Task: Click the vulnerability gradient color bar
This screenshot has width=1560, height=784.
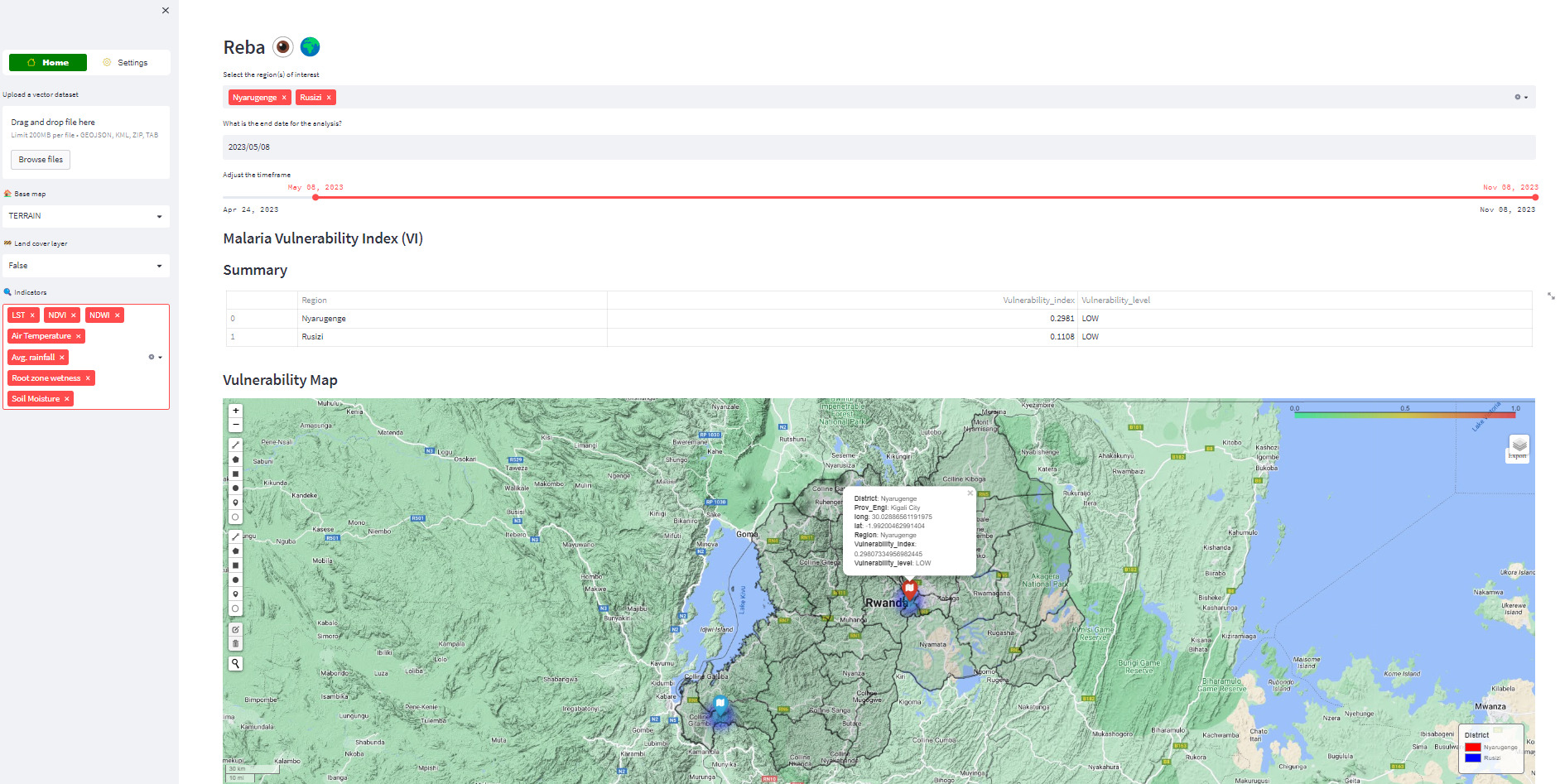Action: point(1405,415)
